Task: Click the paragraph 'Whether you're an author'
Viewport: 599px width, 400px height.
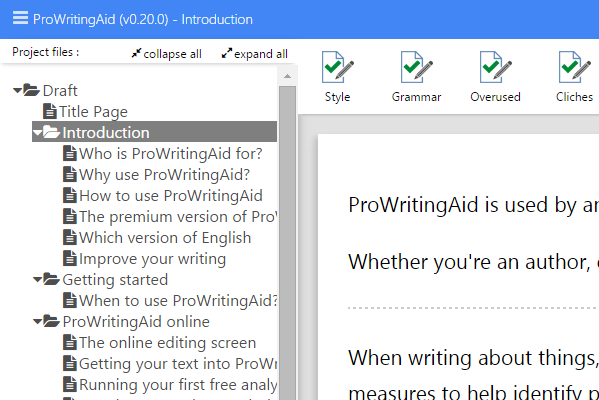Action: pos(473,262)
